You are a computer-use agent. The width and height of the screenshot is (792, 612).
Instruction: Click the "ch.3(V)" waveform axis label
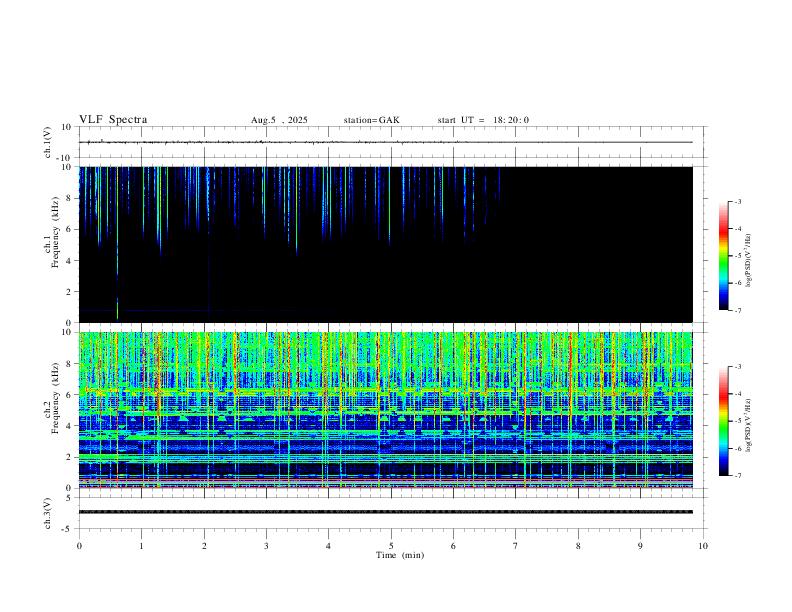coord(48,513)
